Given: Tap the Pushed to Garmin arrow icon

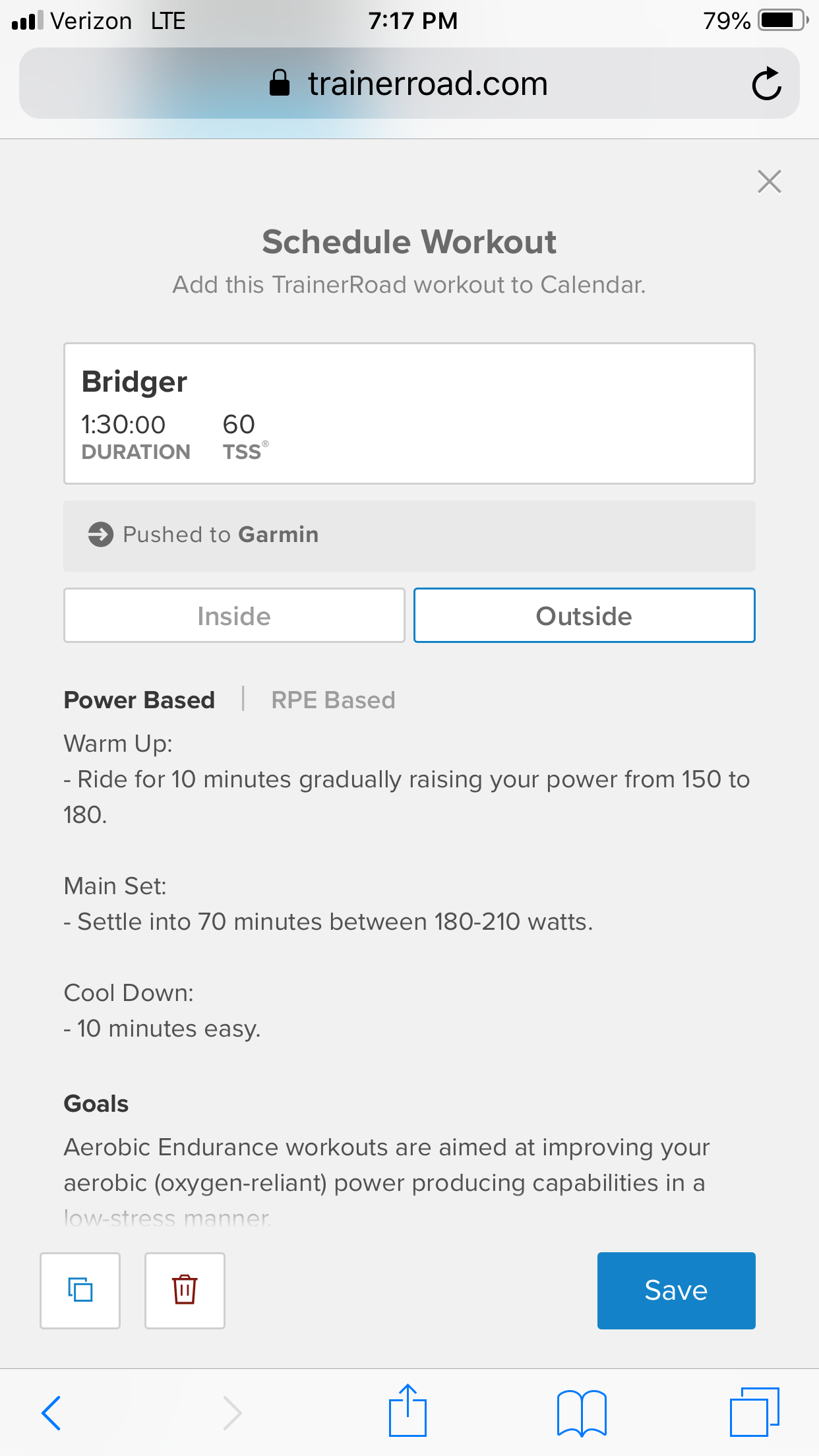Looking at the screenshot, I should tap(101, 534).
